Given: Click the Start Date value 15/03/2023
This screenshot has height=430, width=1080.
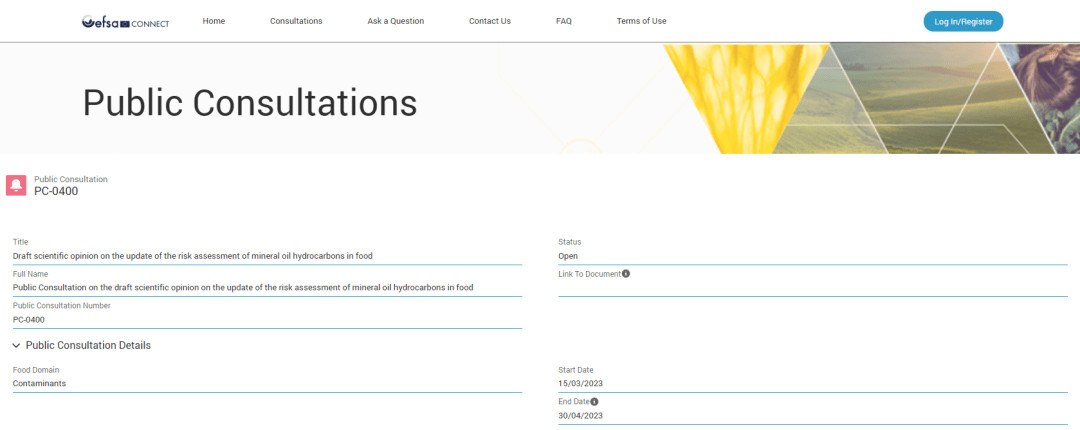Looking at the screenshot, I should click(580, 383).
